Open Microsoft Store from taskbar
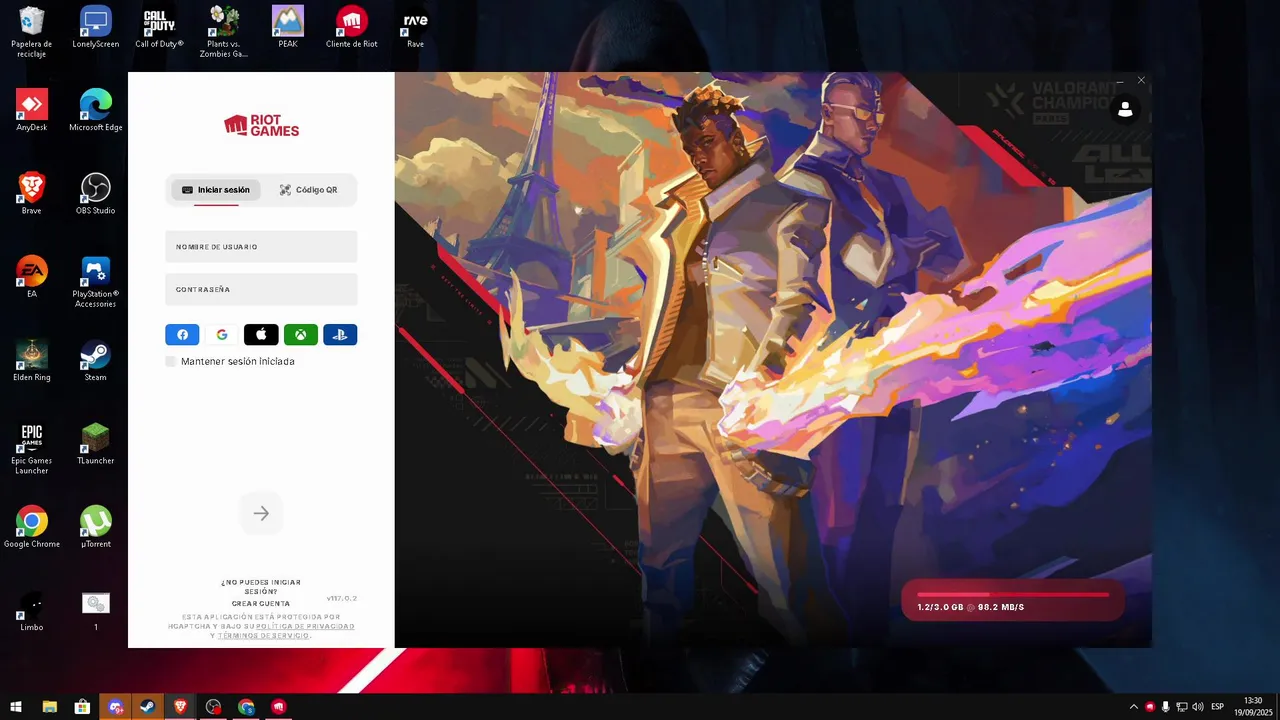The height and width of the screenshot is (720, 1280). [82, 706]
